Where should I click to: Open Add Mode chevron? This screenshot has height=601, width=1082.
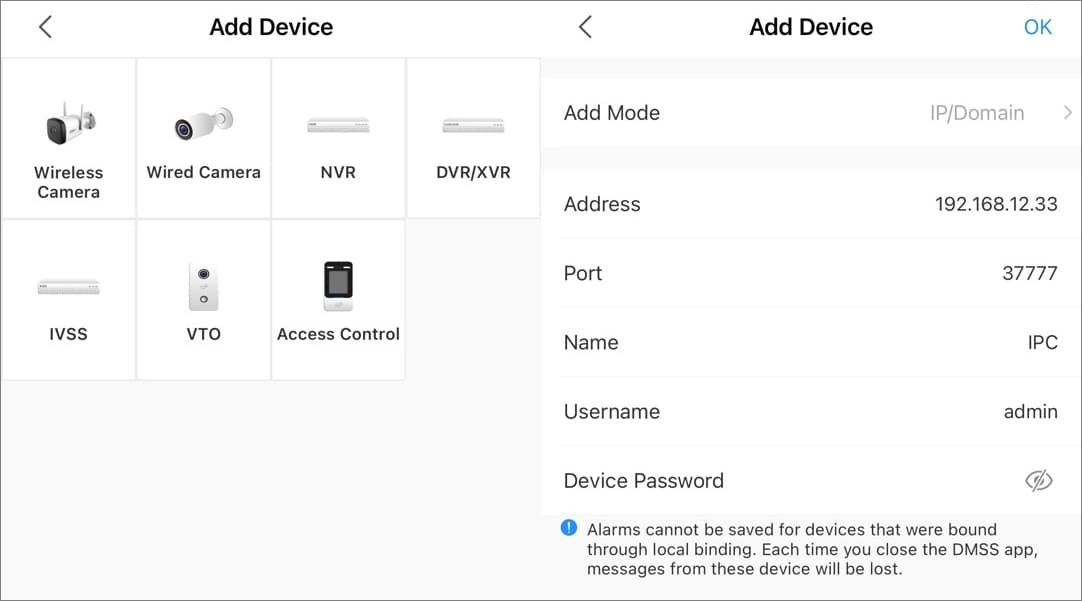1068,112
